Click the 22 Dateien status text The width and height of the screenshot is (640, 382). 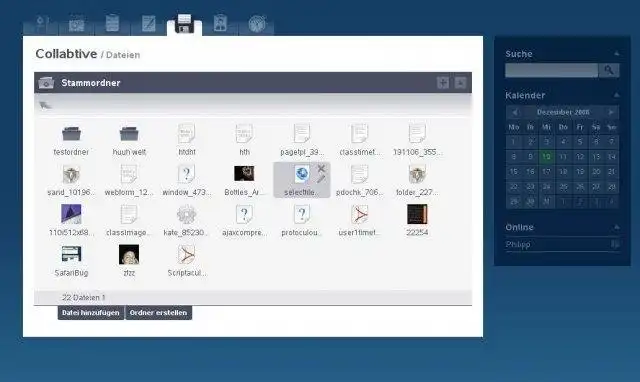pos(83,298)
